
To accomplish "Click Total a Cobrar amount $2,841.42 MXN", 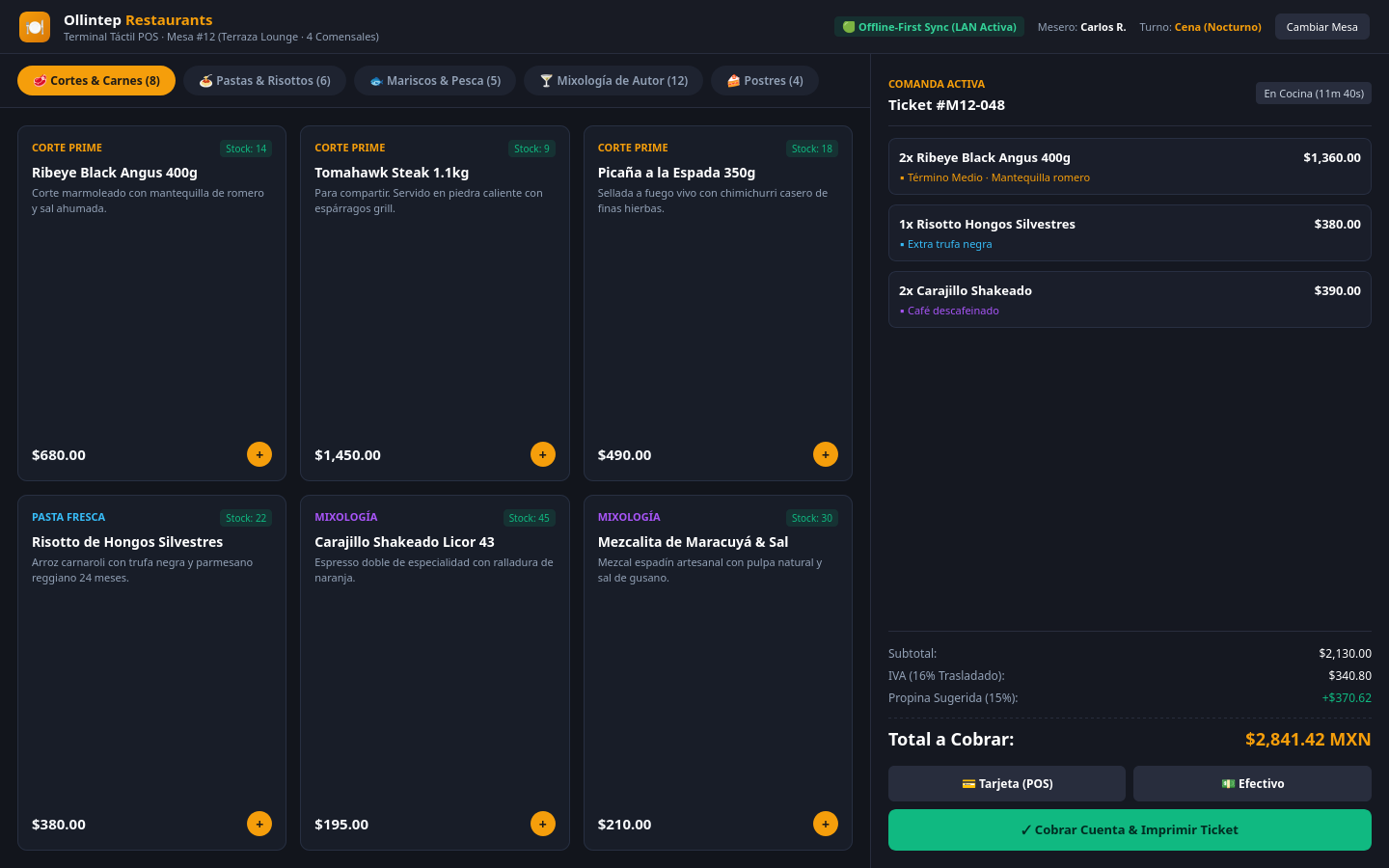I will click(1308, 740).
